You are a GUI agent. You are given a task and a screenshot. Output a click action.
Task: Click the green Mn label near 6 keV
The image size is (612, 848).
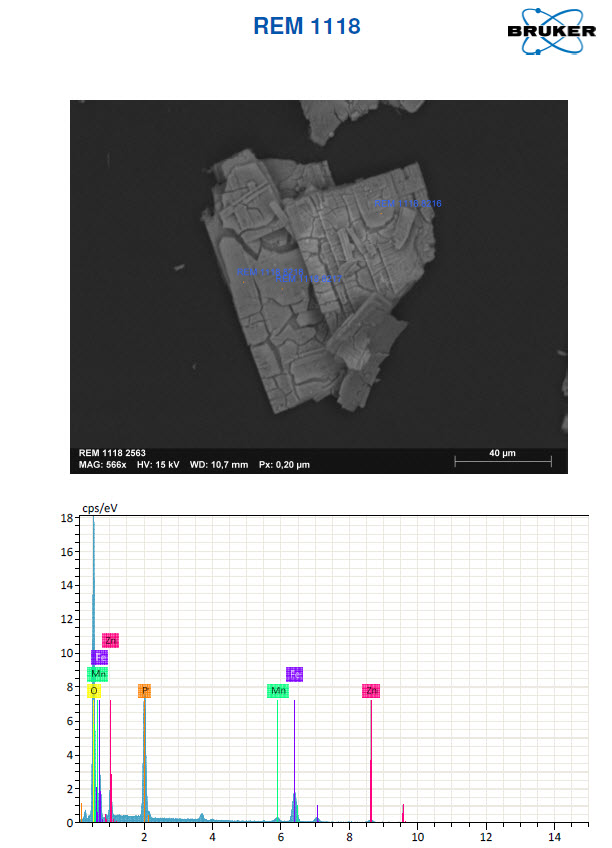pyautogui.click(x=278, y=691)
